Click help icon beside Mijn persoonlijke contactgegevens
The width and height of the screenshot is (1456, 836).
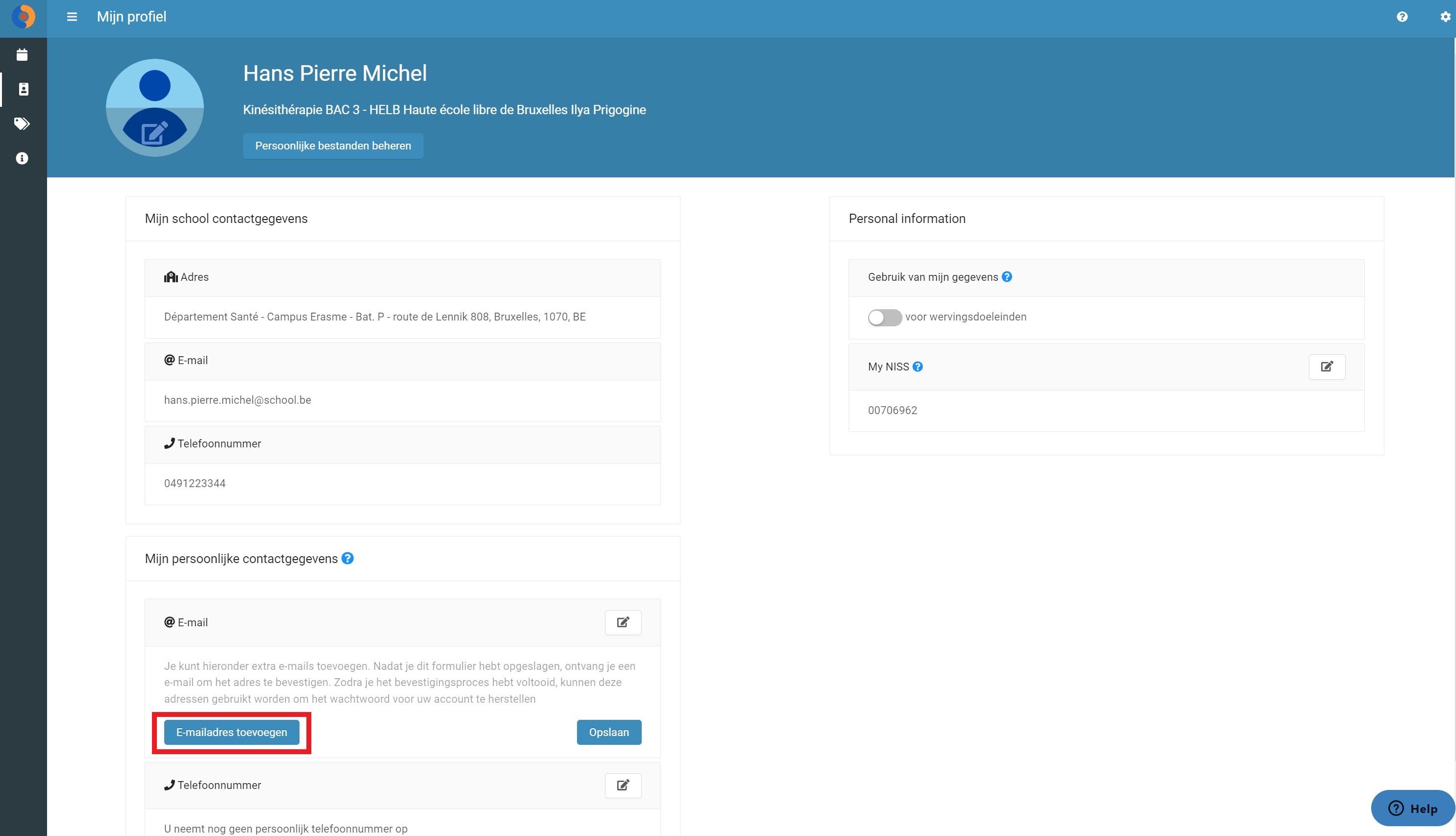tap(348, 558)
